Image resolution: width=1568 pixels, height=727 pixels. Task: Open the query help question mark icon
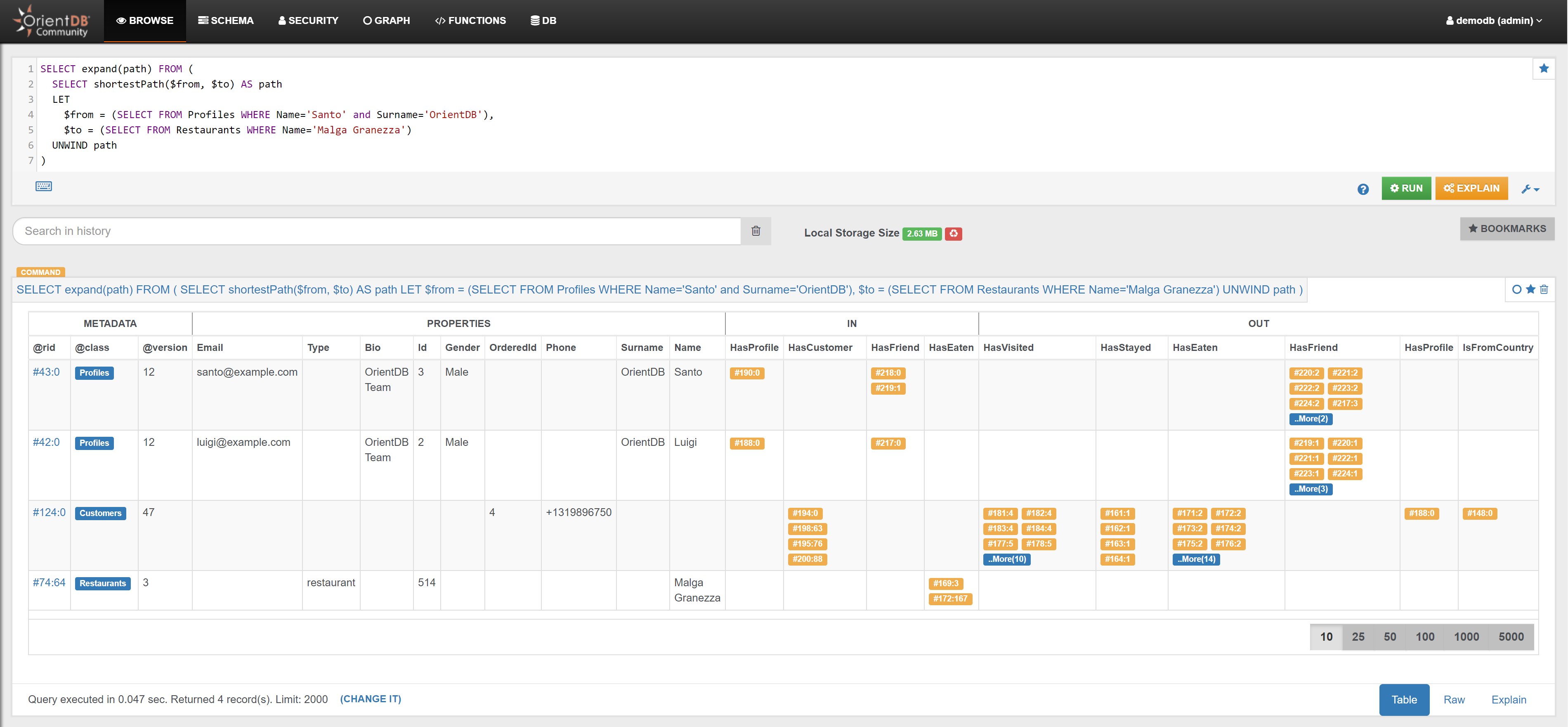pyautogui.click(x=1363, y=189)
